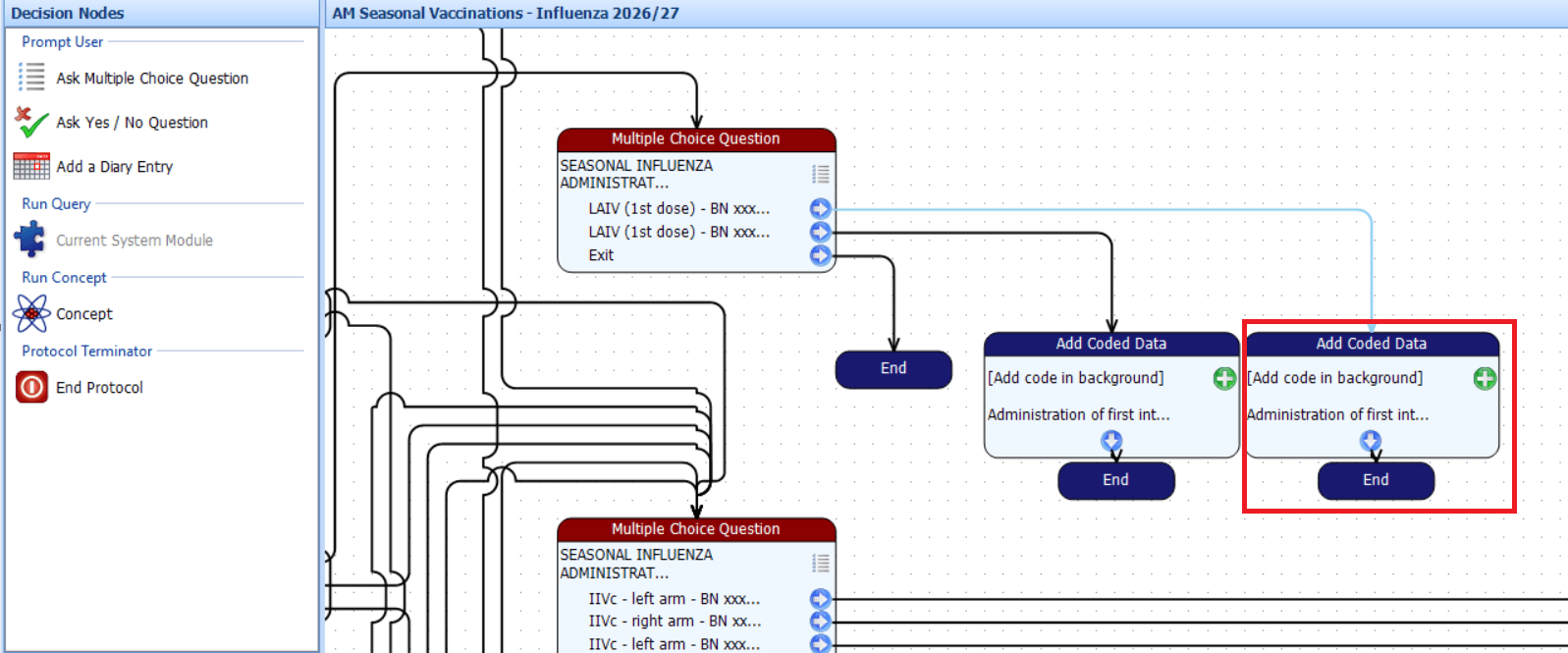
Task: Click the Concept label
Action: tap(84, 314)
